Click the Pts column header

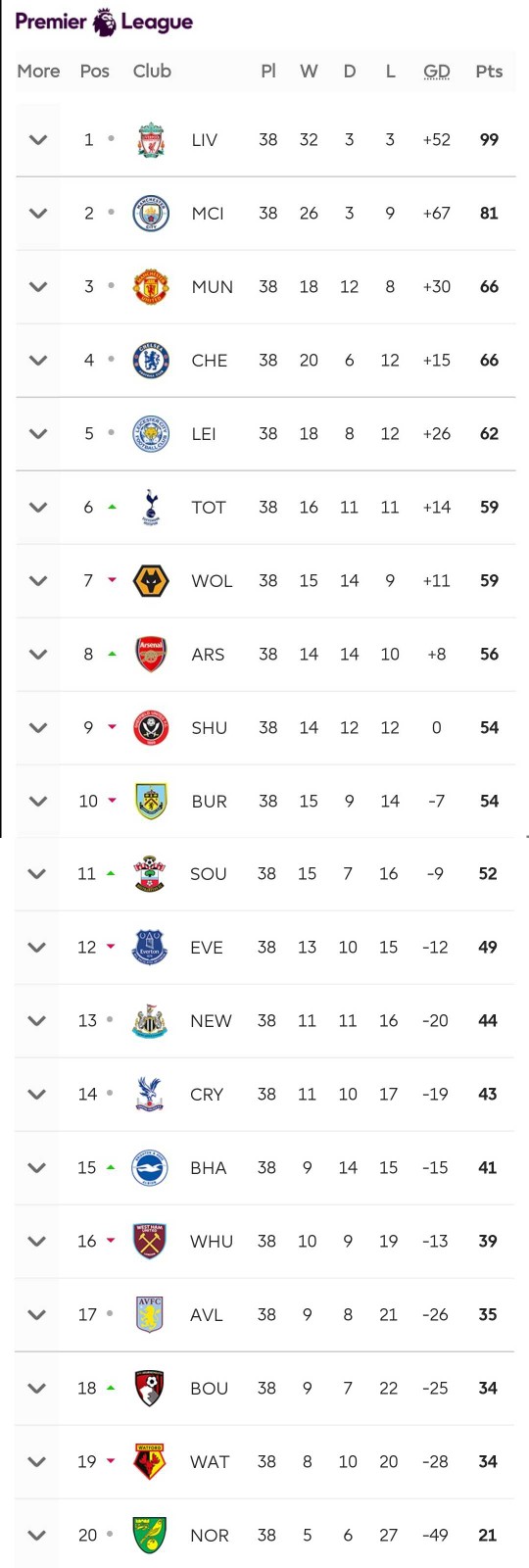coord(489,72)
